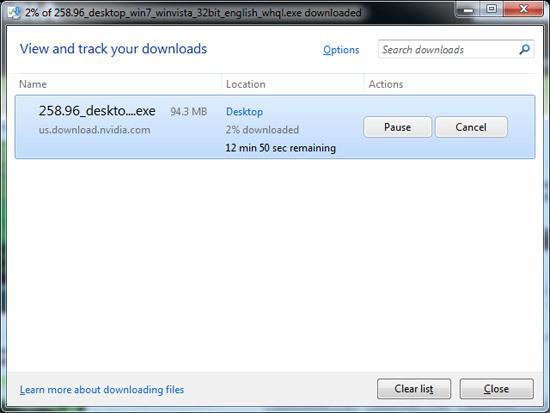The height and width of the screenshot is (413, 550).
Task: Maximize the downloads window
Action: pos(492,9)
